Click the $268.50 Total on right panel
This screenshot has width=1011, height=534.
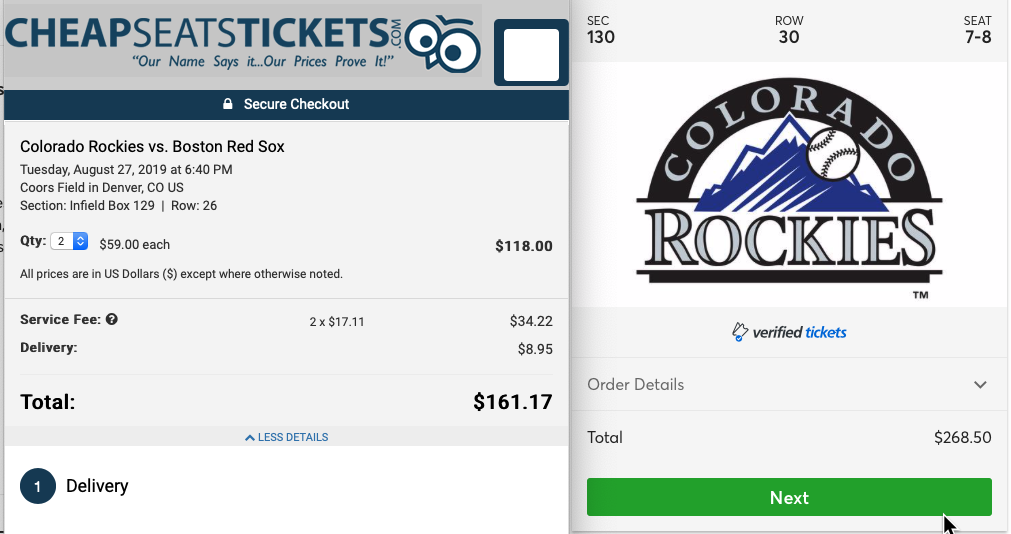(963, 437)
